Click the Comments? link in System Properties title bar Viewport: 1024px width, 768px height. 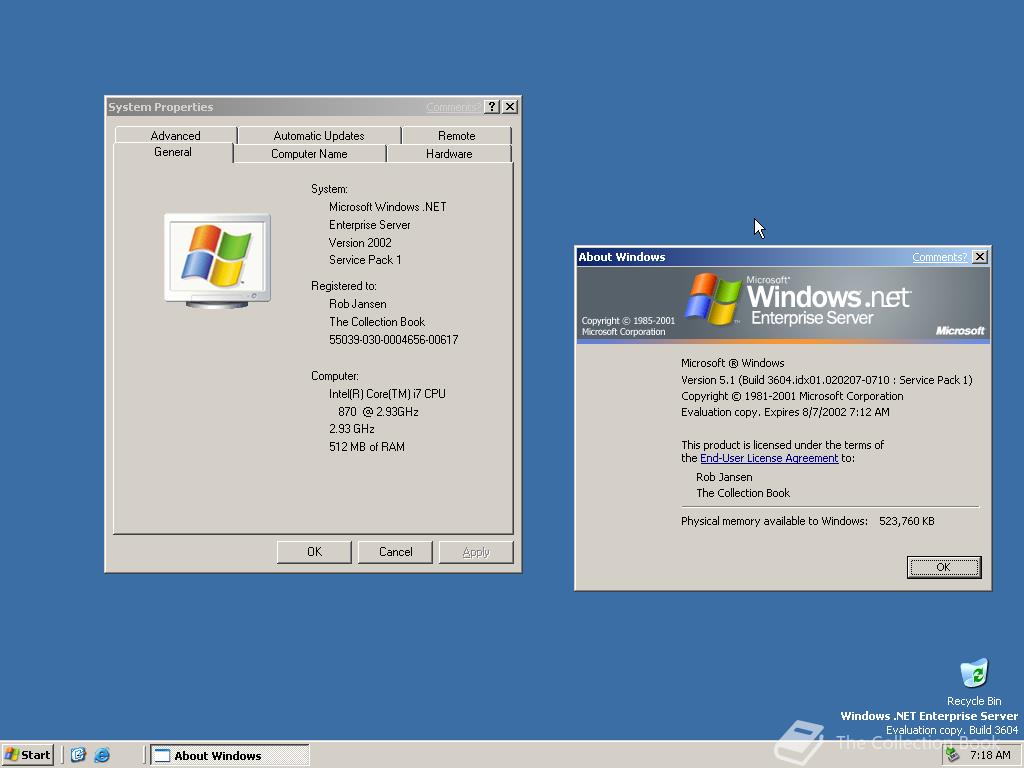[x=453, y=107]
